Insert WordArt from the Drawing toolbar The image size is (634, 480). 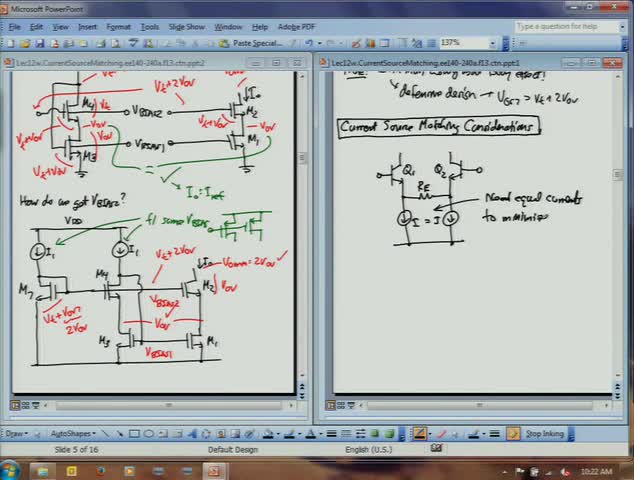click(192, 434)
